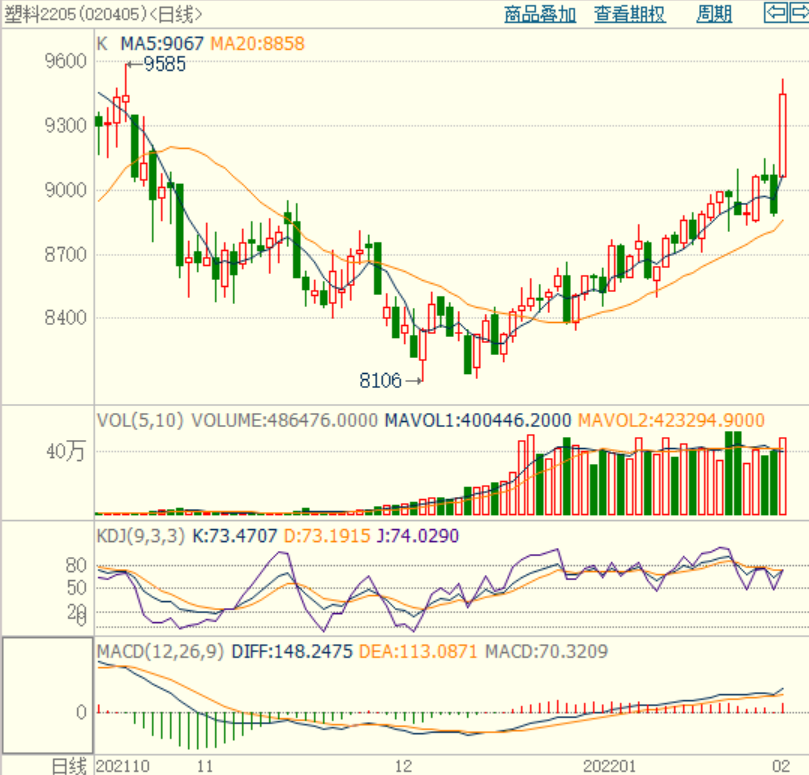Screen dimensions: 809x775
Task: Click the empty box left of MACD
Action: [x=47, y=695]
